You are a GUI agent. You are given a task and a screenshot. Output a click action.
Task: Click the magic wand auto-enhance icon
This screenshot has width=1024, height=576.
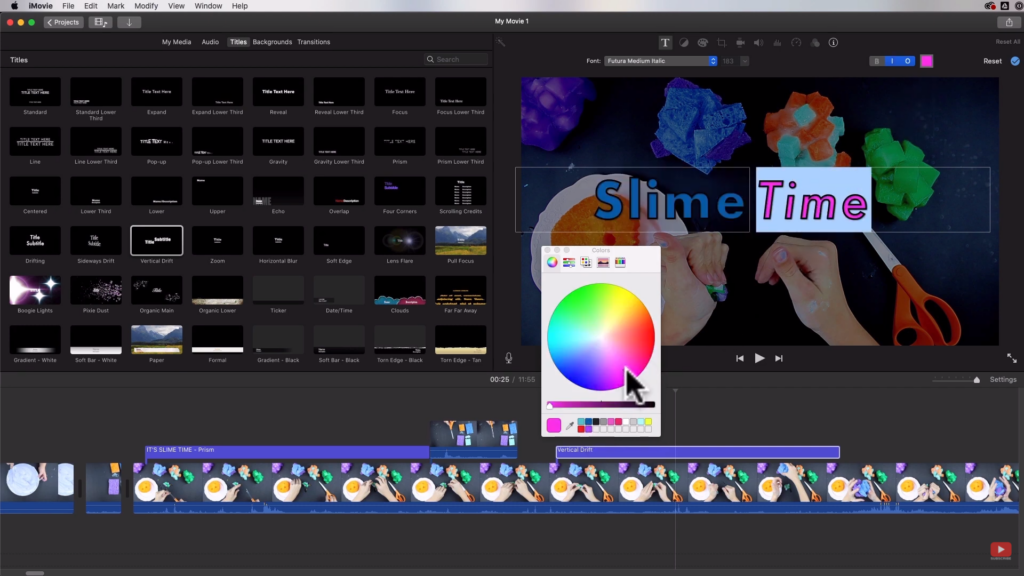pos(501,42)
